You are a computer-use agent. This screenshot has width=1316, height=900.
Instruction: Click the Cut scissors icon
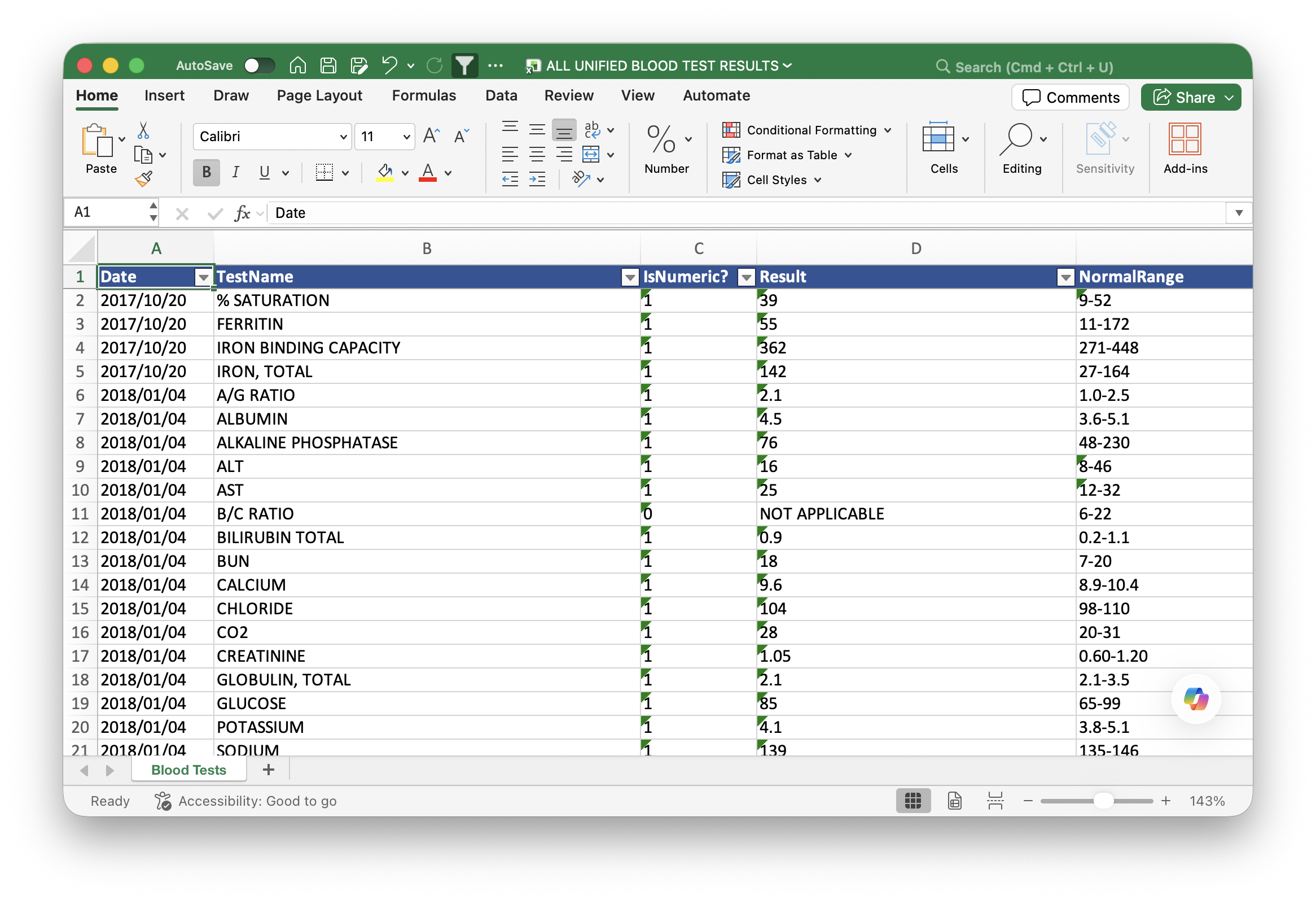coord(143,130)
